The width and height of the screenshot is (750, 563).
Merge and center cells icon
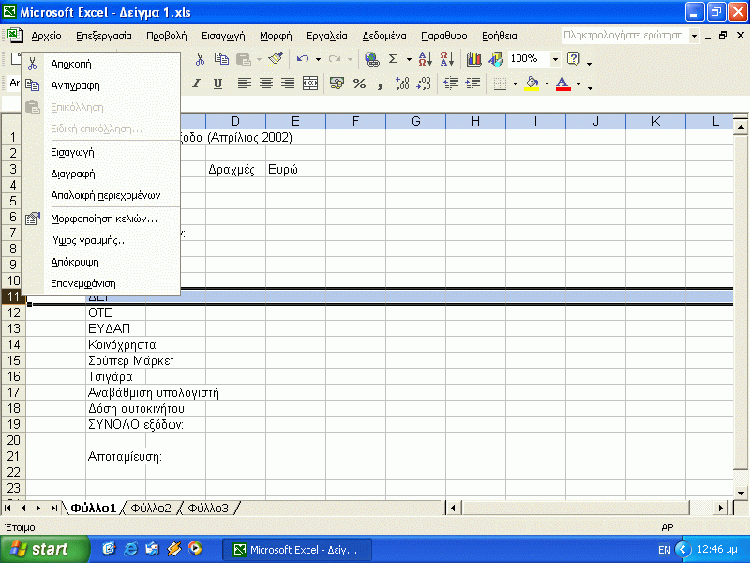click(310, 84)
